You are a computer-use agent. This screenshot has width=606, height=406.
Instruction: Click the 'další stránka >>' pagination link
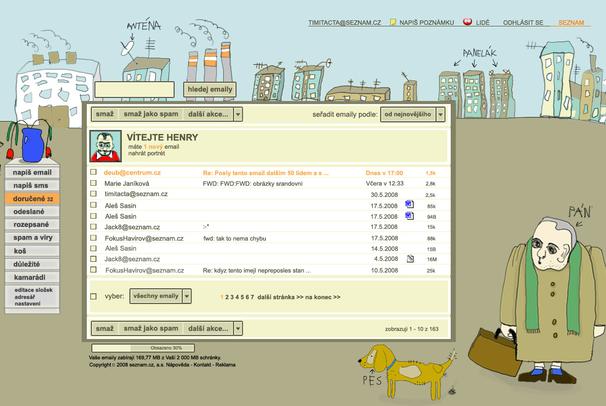[x=280, y=297]
